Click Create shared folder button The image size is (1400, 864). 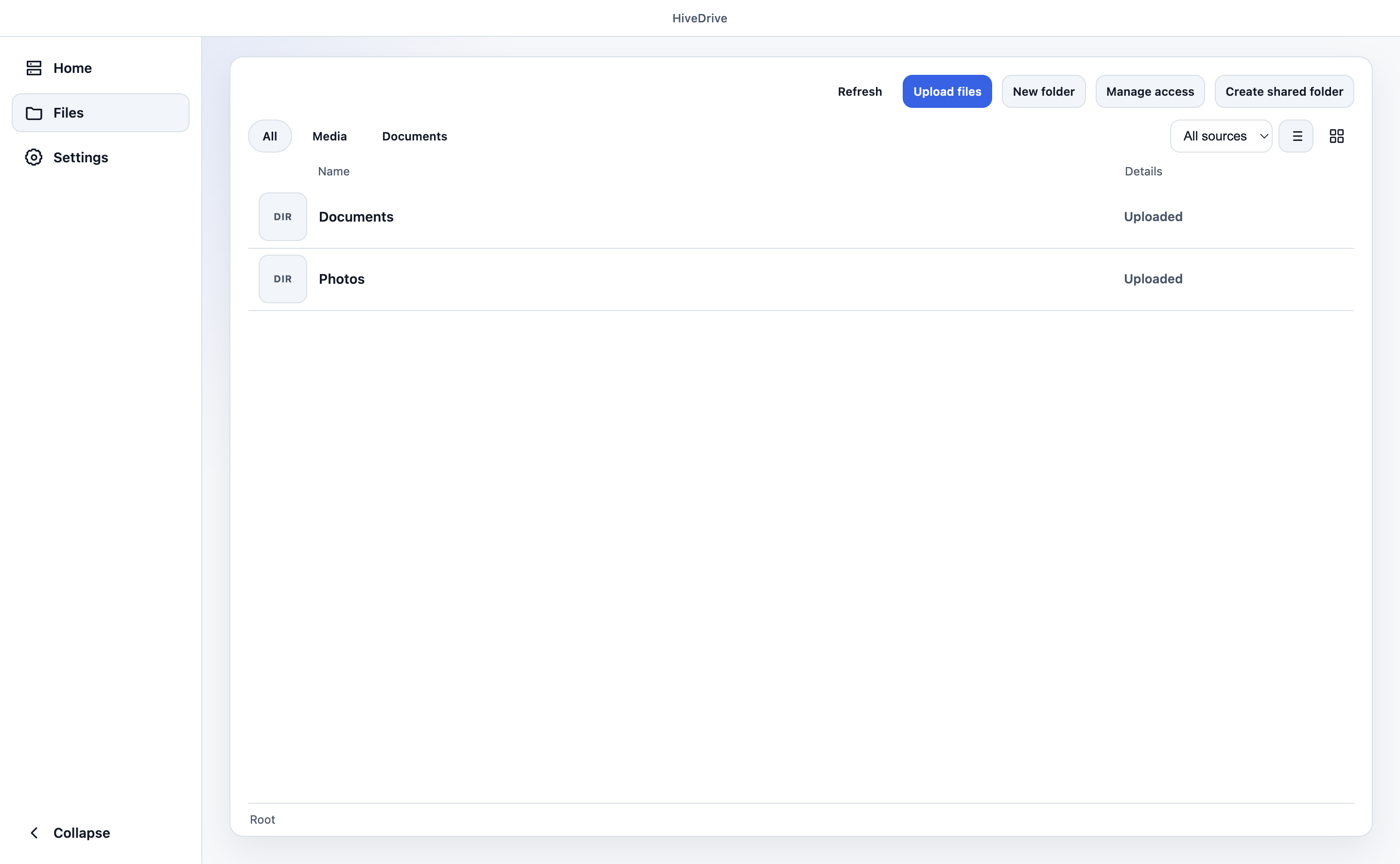click(x=1284, y=91)
